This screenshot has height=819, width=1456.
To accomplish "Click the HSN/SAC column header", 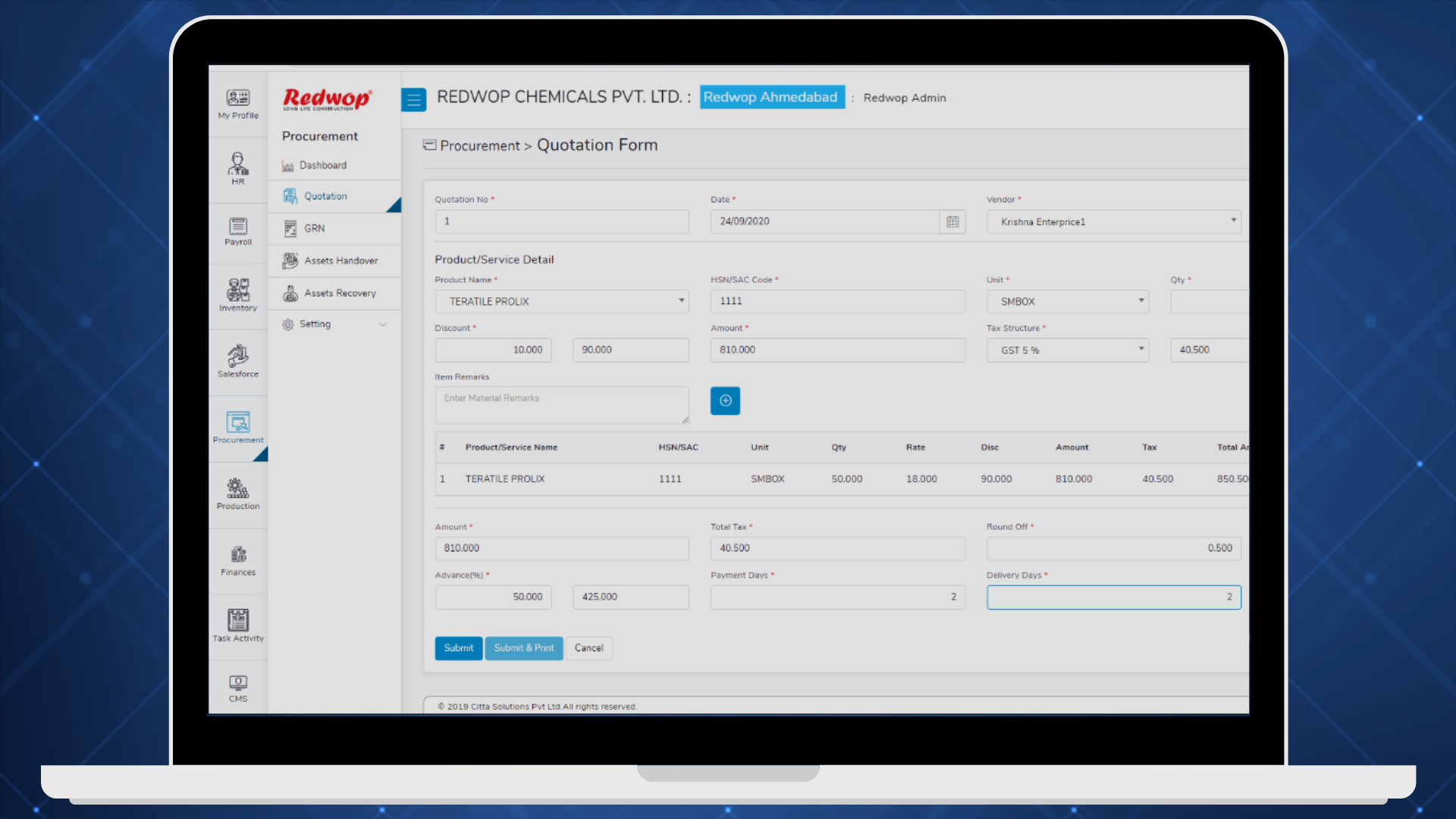I will 678,447.
